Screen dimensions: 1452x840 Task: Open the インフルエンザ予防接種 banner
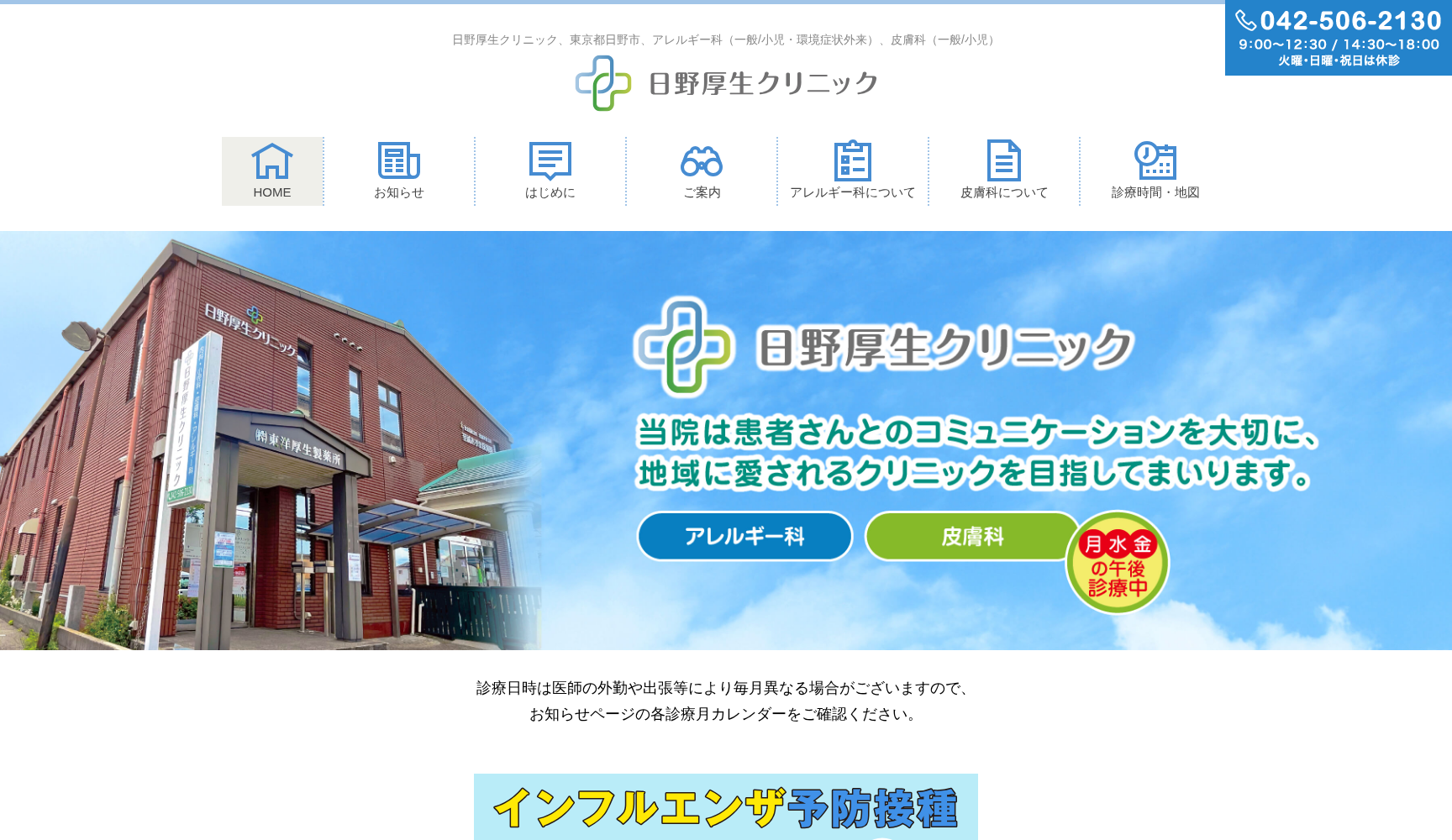(726, 806)
